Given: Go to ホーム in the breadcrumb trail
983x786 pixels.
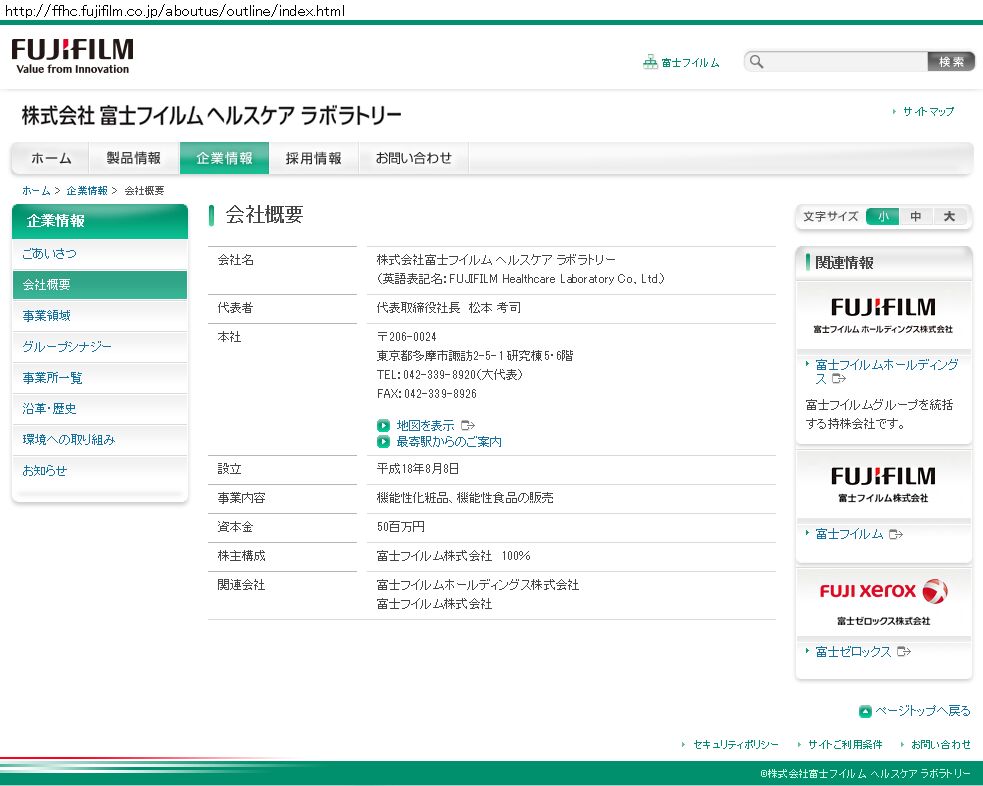Looking at the screenshot, I should [x=36, y=190].
